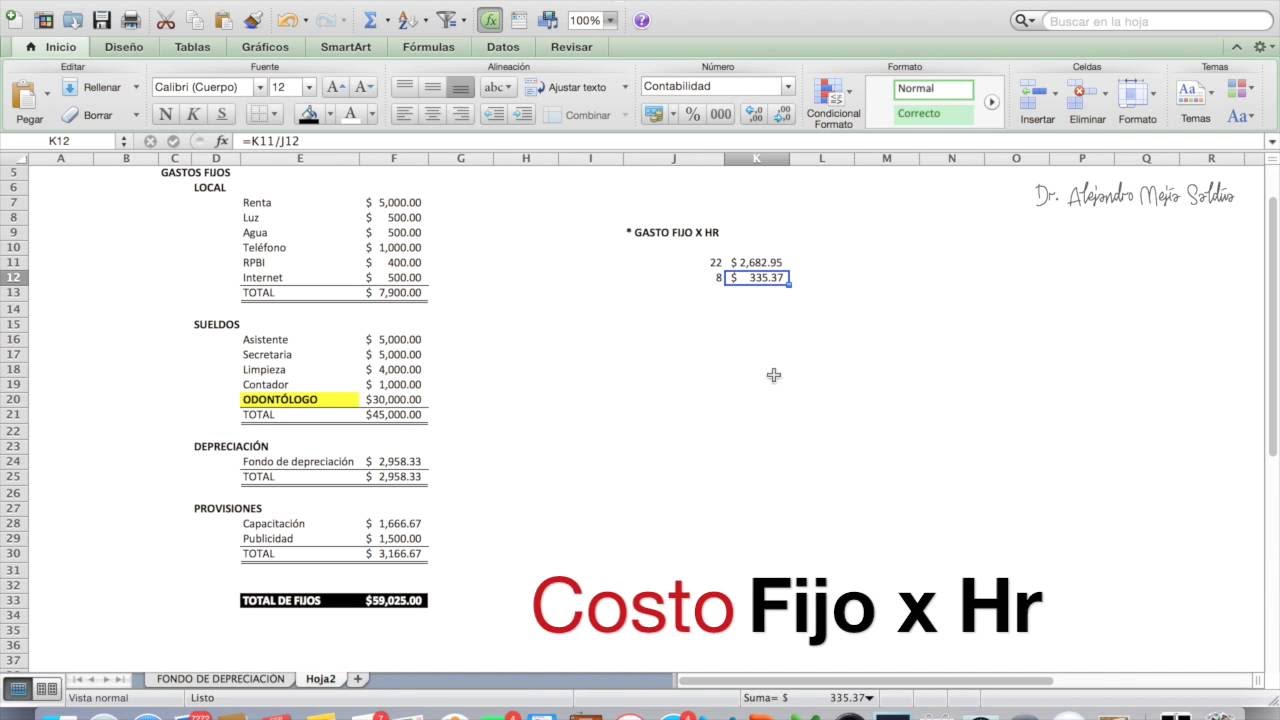Open the Ajustar texto dropdown arrow
Screen dimensions: 1280x720
(625, 87)
